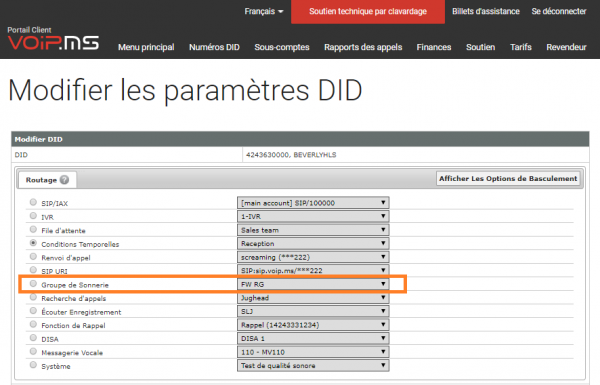Open Billets d'assistance link
The height and width of the screenshot is (385, 600).
486,11
